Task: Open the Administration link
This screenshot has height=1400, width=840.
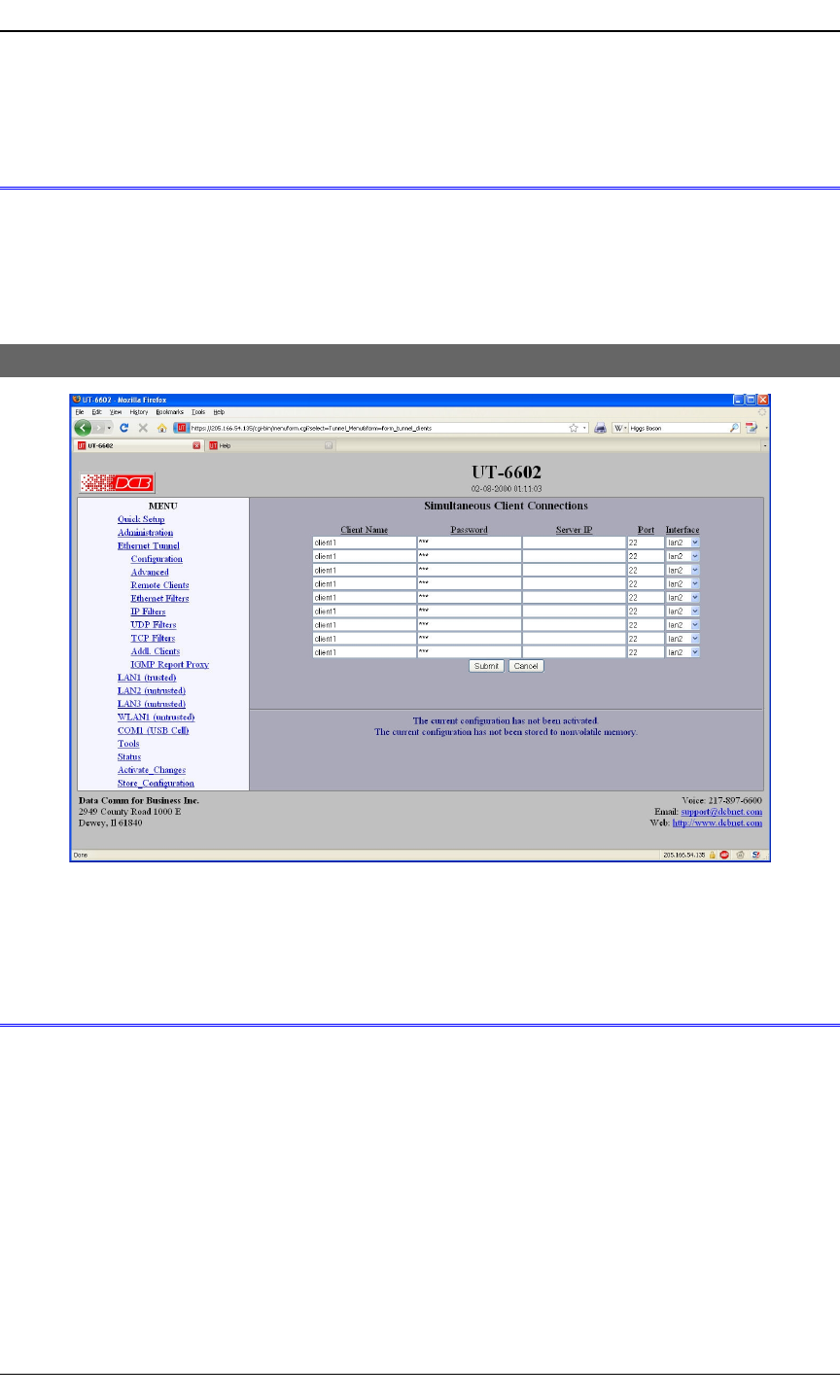Action: [x=146, y=533]
